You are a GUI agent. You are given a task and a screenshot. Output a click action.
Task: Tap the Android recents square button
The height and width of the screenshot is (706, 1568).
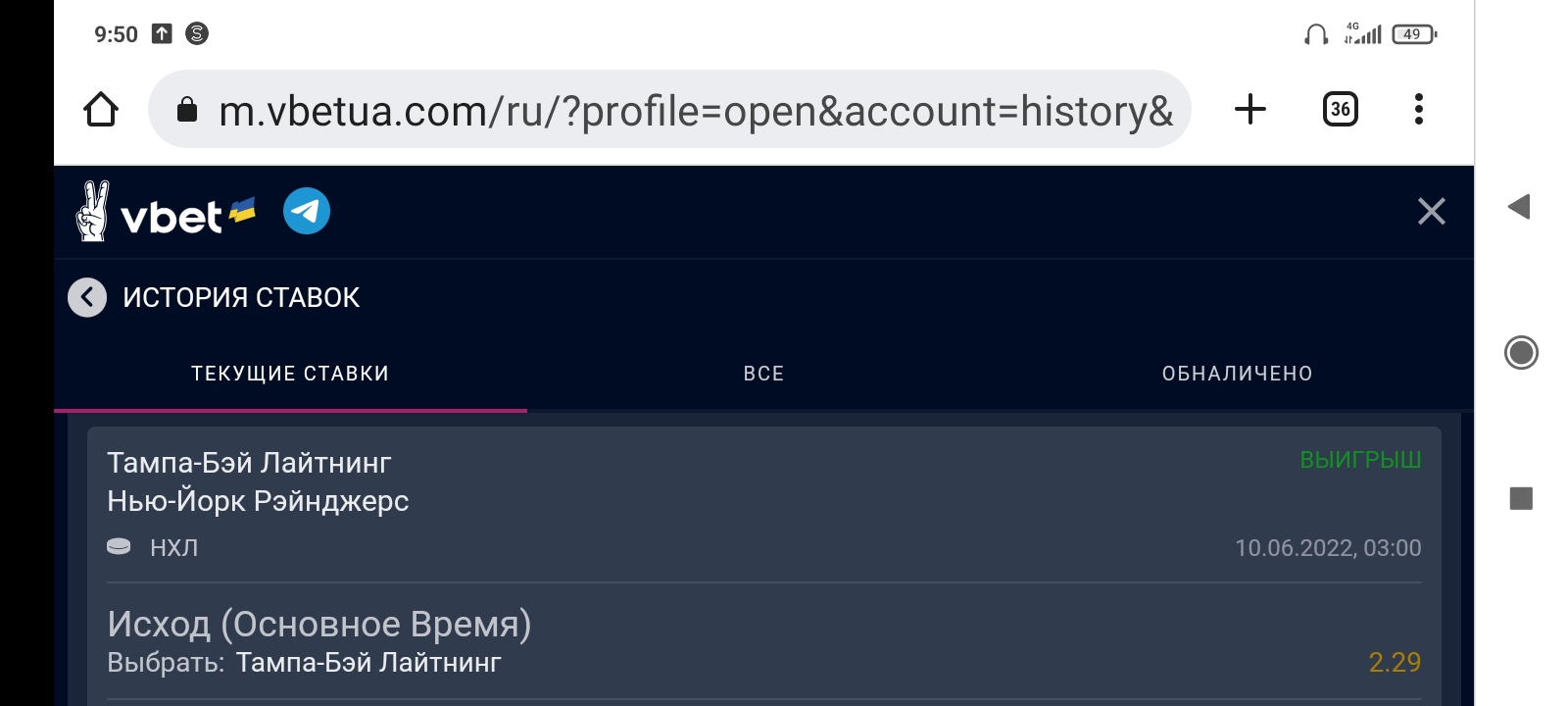1521,498
